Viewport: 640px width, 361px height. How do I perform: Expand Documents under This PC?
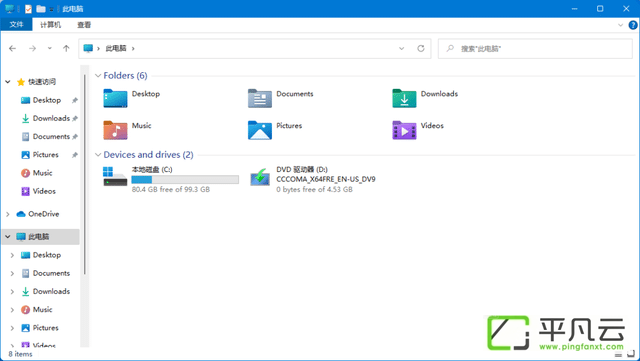[x=12, y=273]
